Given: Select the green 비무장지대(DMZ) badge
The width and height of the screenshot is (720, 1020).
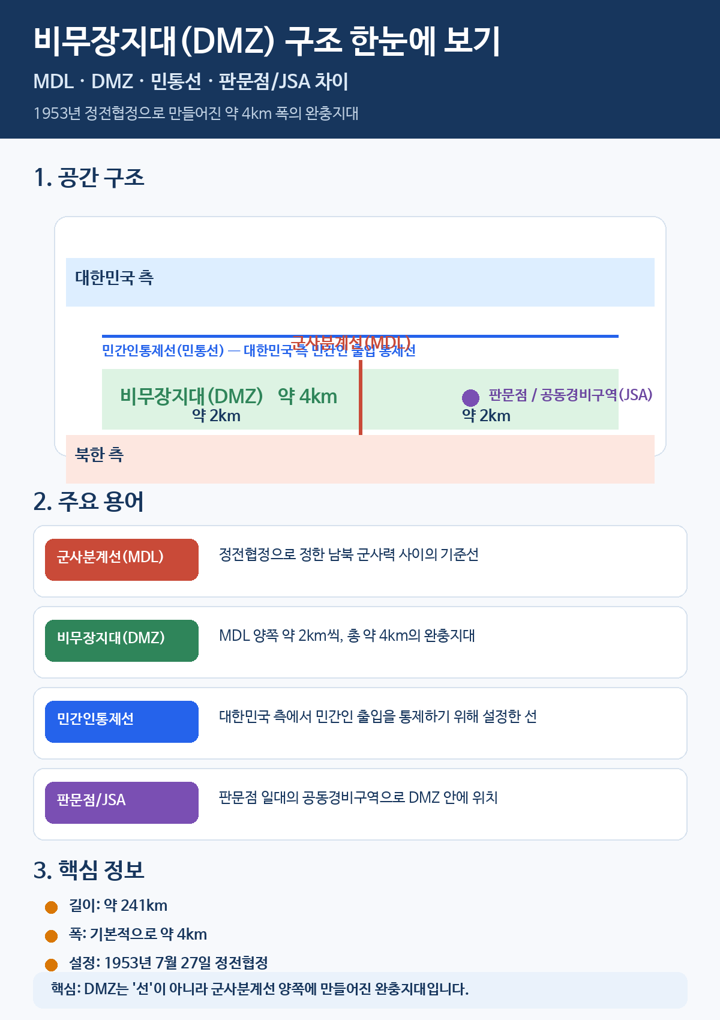Looking at the screenshot, I should click(122, 641).
